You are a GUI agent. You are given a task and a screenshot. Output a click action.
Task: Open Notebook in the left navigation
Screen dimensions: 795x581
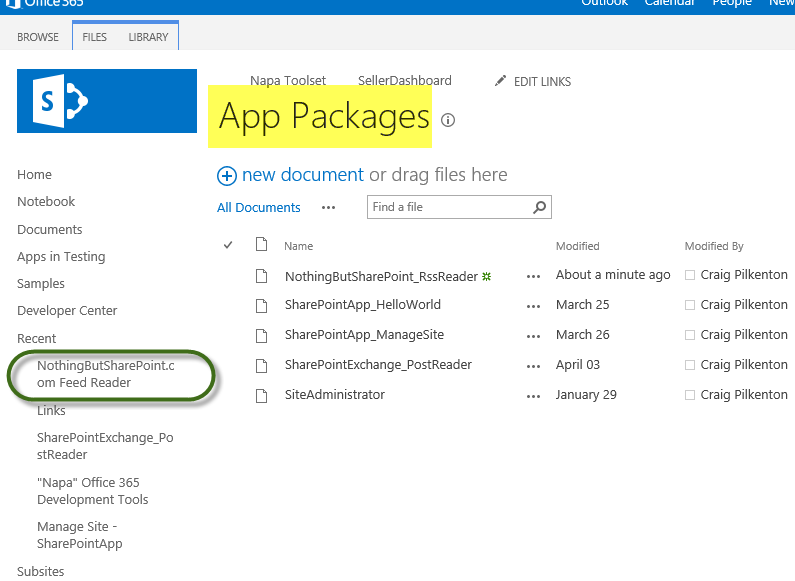(x=46, y=202)
